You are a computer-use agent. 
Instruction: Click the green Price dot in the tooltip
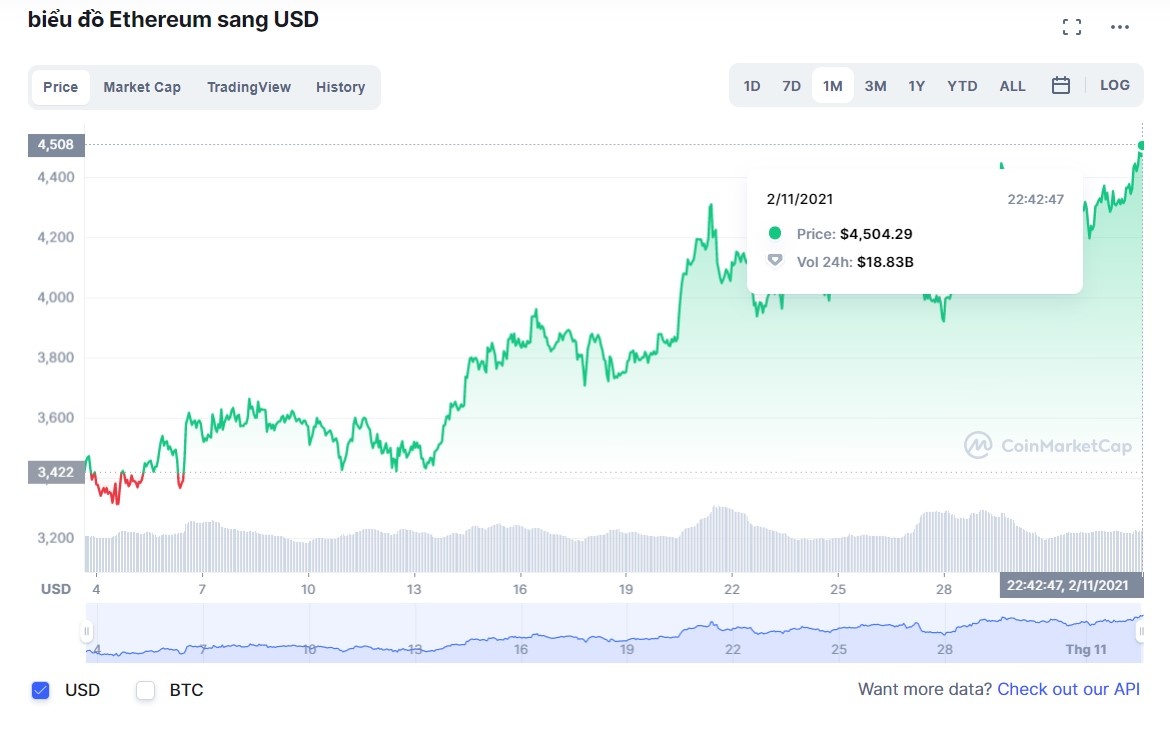pos(776,233)
